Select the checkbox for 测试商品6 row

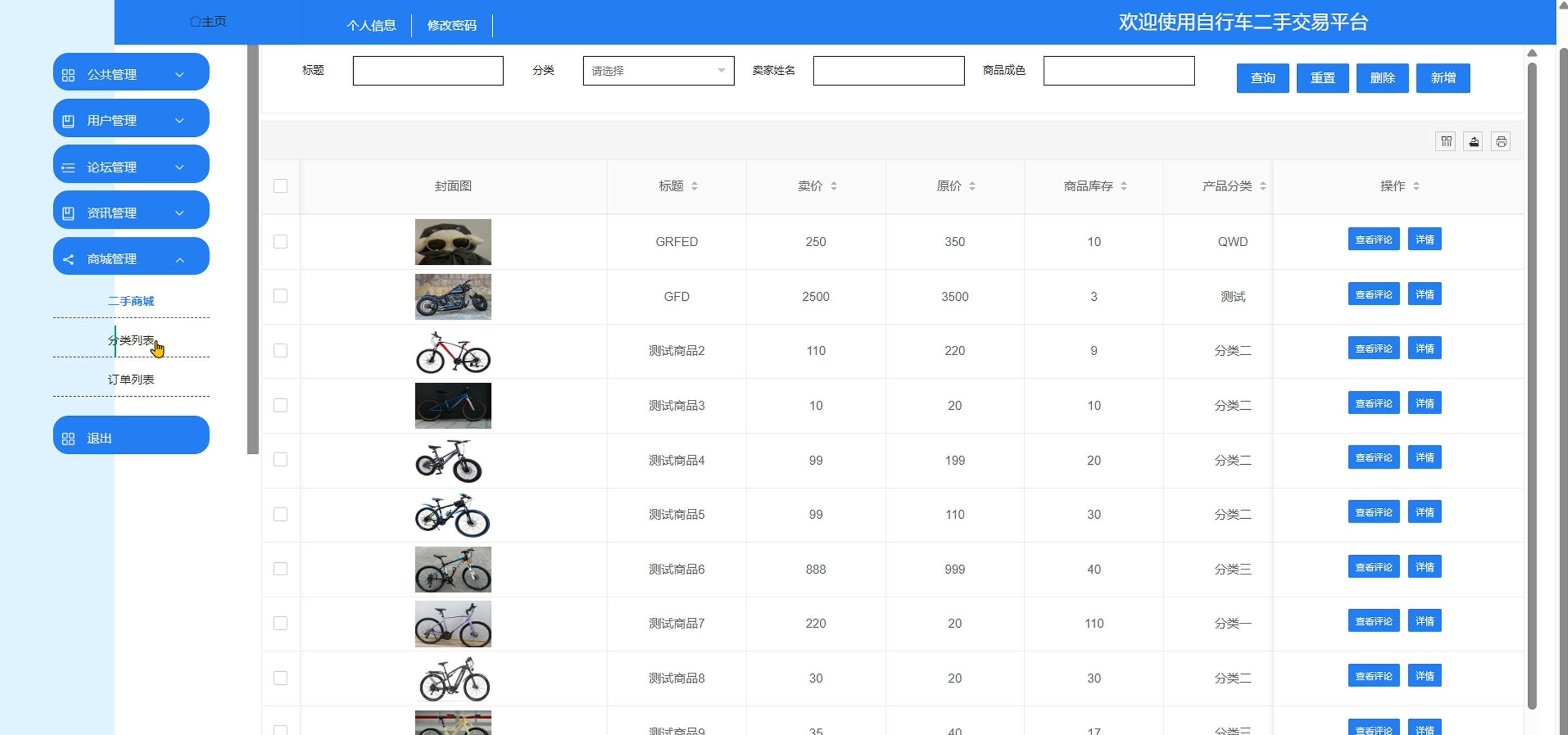pyautogui.click(x=280, y=569)
